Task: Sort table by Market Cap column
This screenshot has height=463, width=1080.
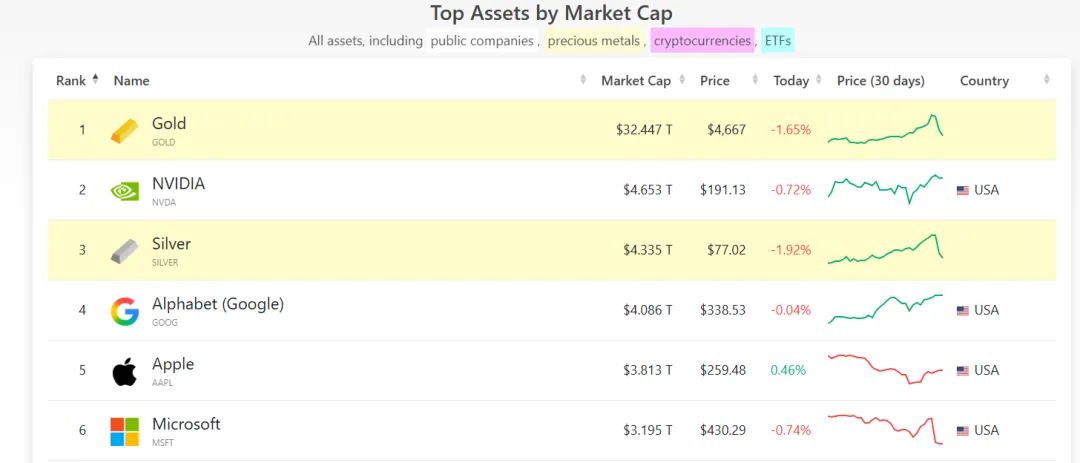Action: (635, 81)
